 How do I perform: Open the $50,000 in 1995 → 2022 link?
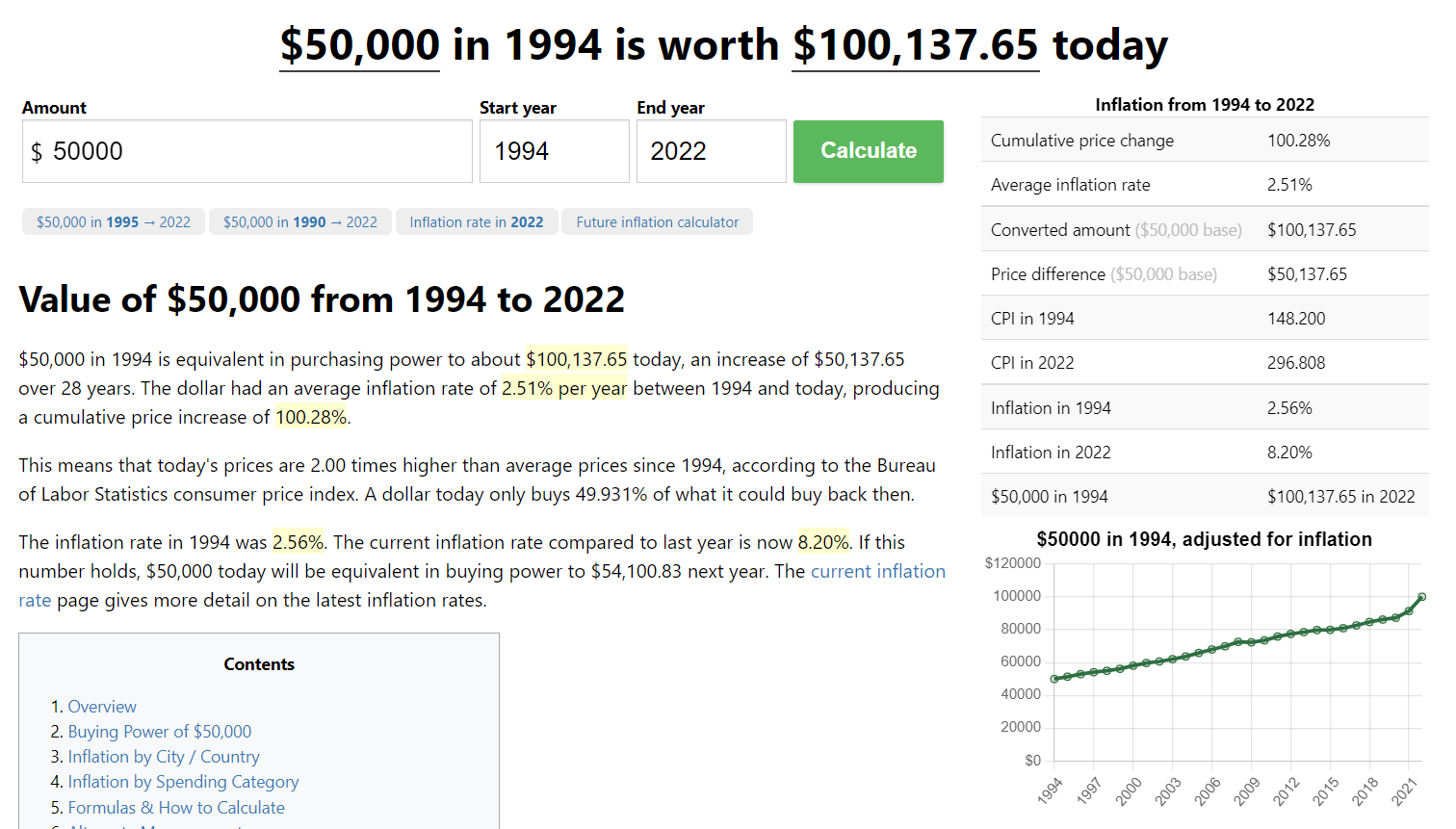(114, 222)
